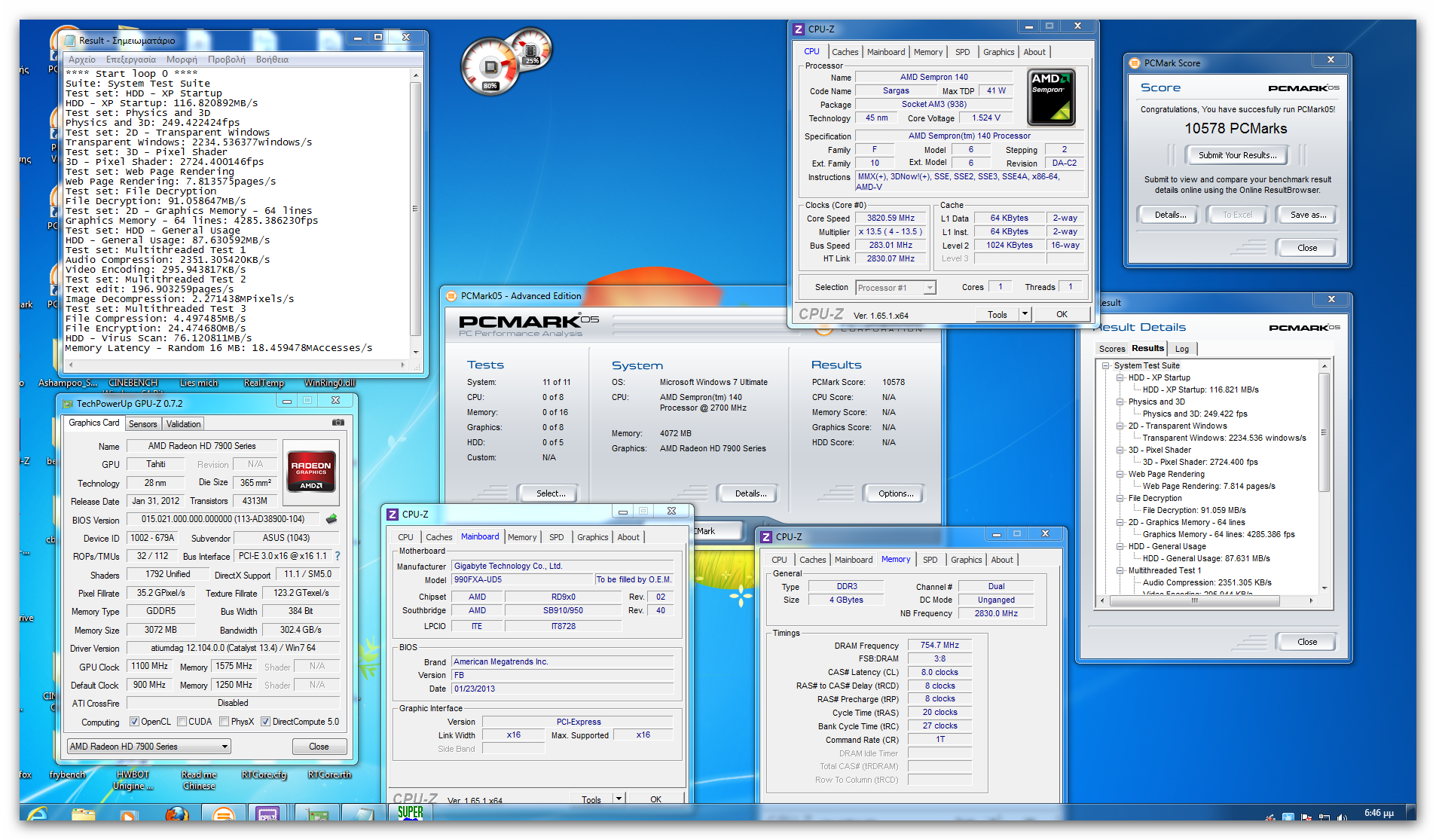The height and width of the screenshot is (840, 1436).
Task: Collapse the Web Page Rendering tree node
Action: point(1120,475)
